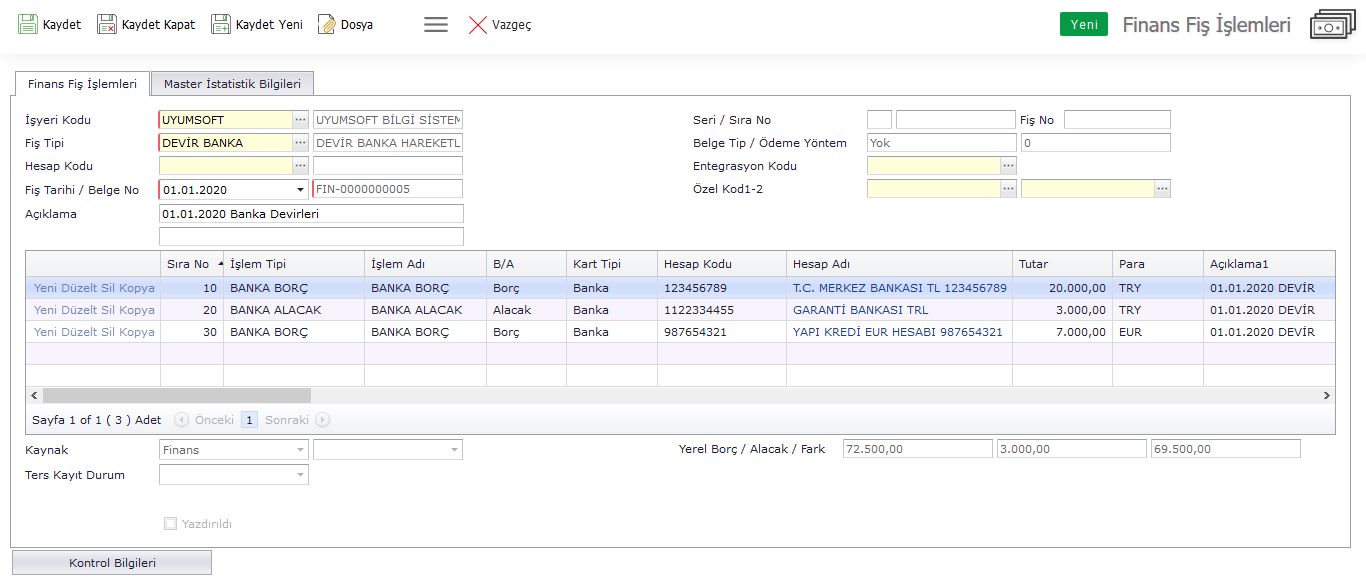Screen dimensions: 1366x577
Task: Click the Ödeme Yöntem field showing 0
Action: point(1095,143)
